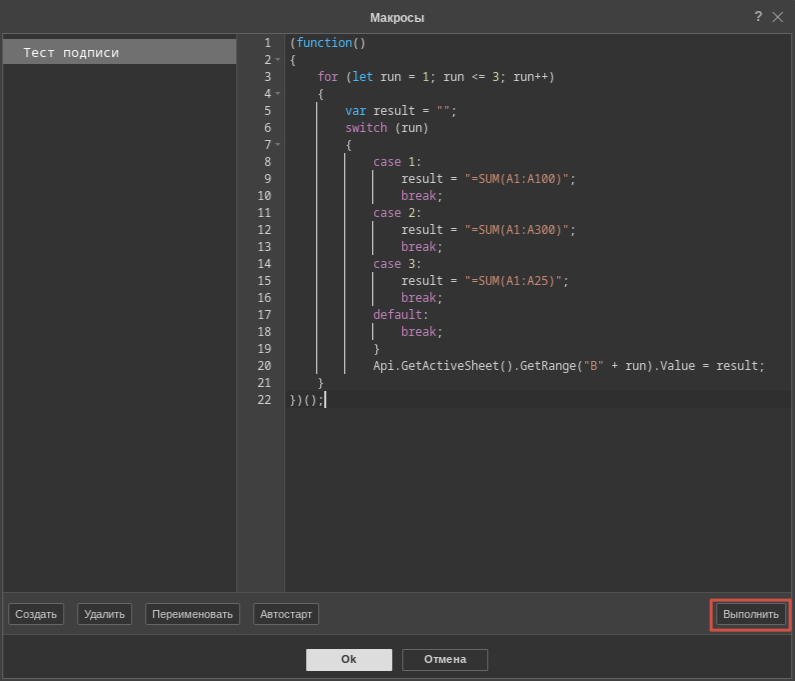Click the switch keyword on line 6

tap(366, 128)
